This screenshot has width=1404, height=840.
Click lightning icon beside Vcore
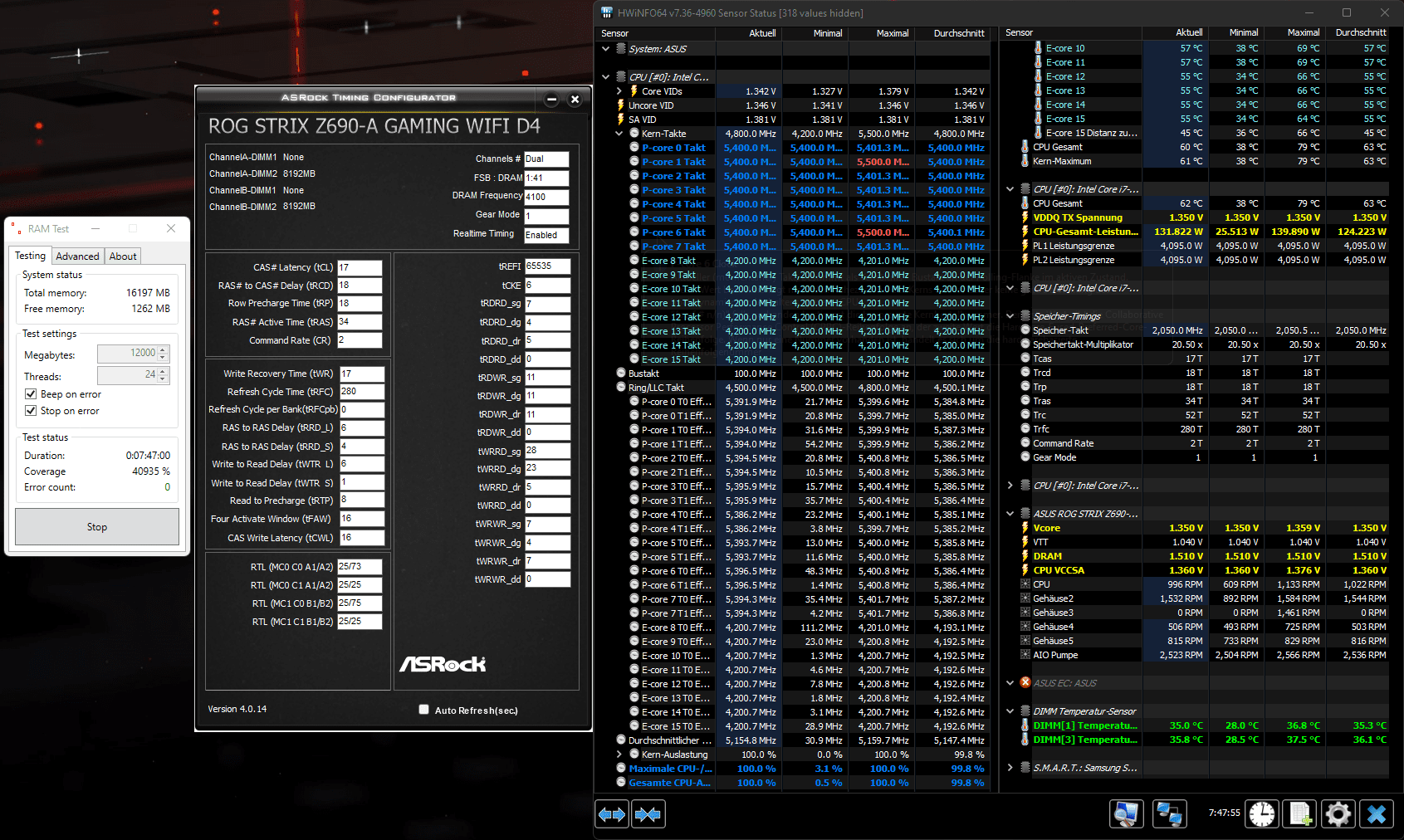1025,528
